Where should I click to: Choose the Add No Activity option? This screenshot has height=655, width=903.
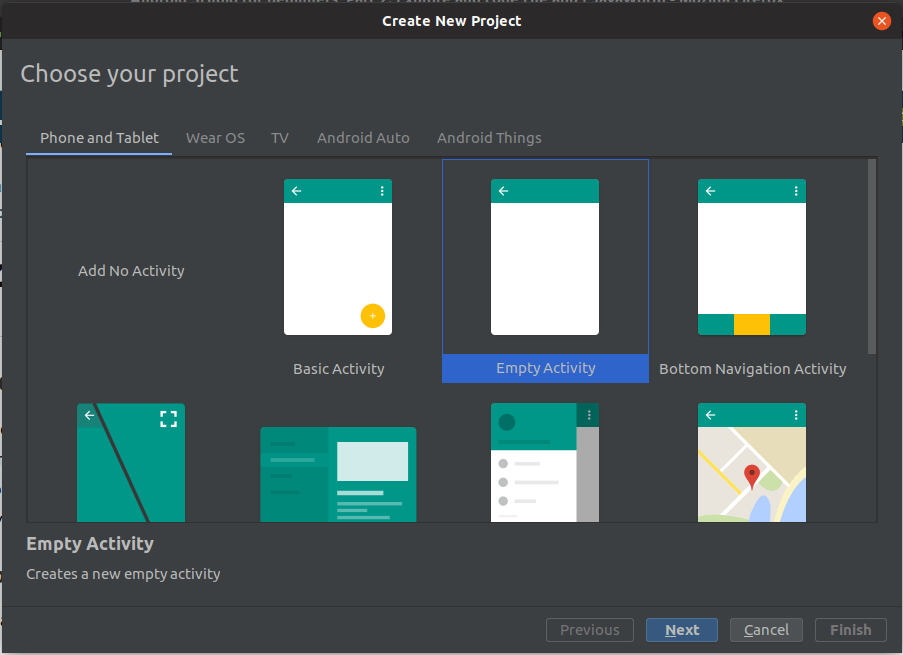click(x=131, y=270)
